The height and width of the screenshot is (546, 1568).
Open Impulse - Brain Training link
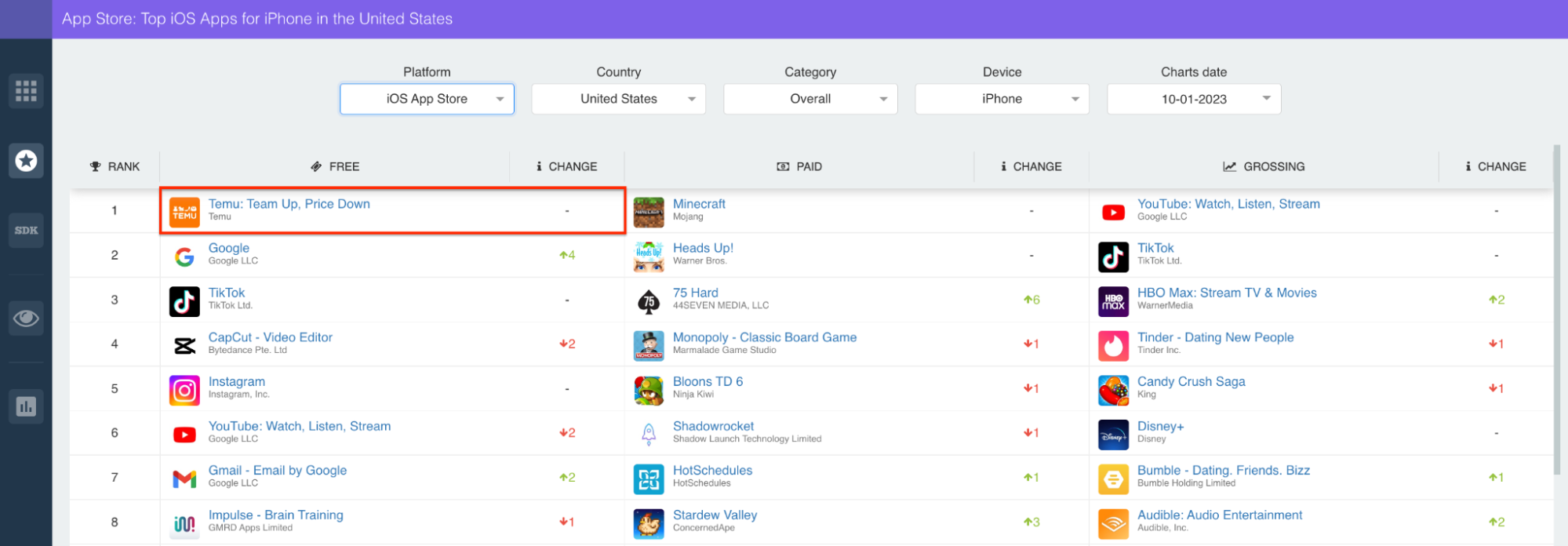point(276,515)
